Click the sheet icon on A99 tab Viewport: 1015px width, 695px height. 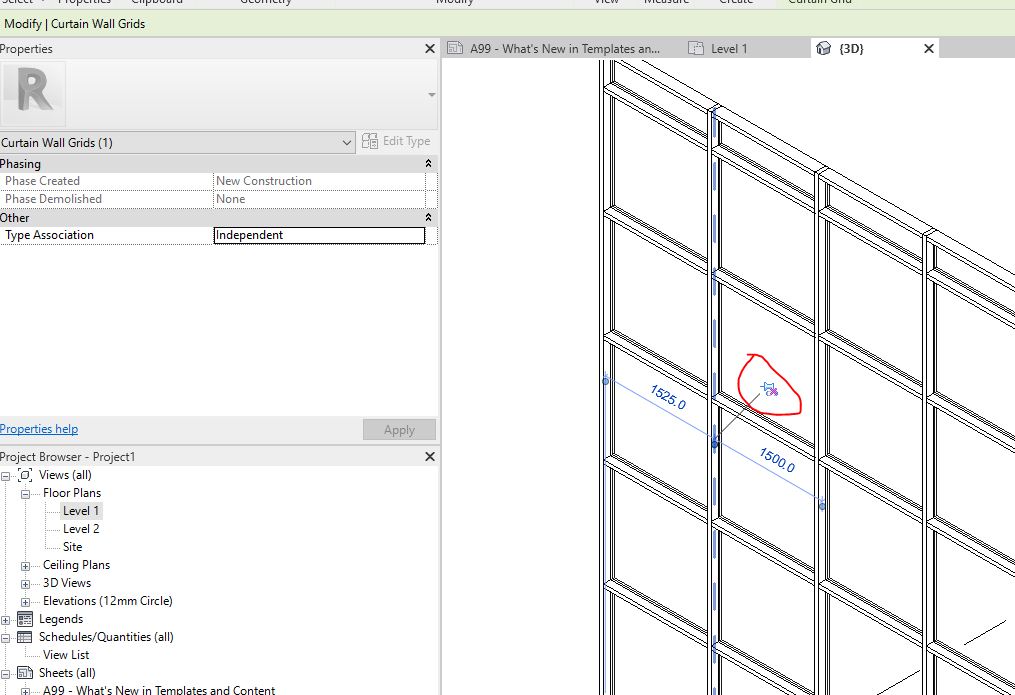click(x=455, y=48)
